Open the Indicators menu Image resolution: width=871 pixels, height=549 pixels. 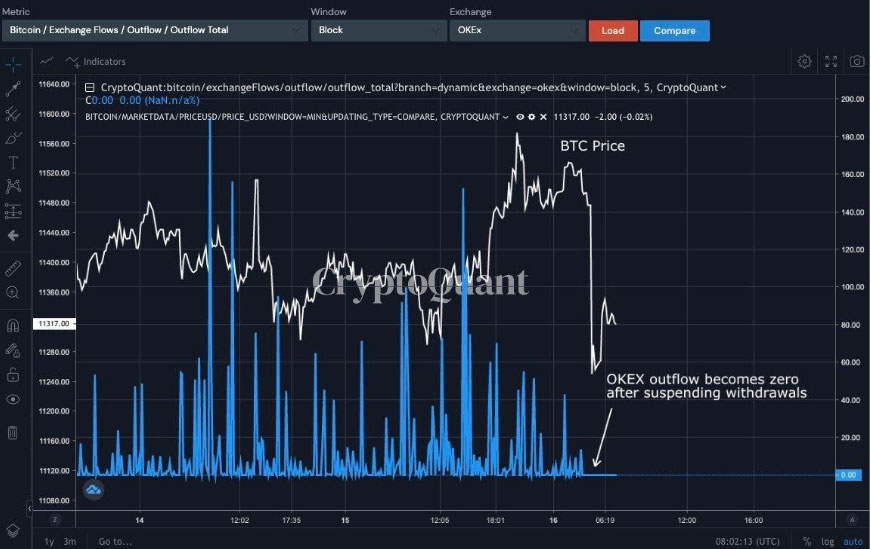point(96,62)
